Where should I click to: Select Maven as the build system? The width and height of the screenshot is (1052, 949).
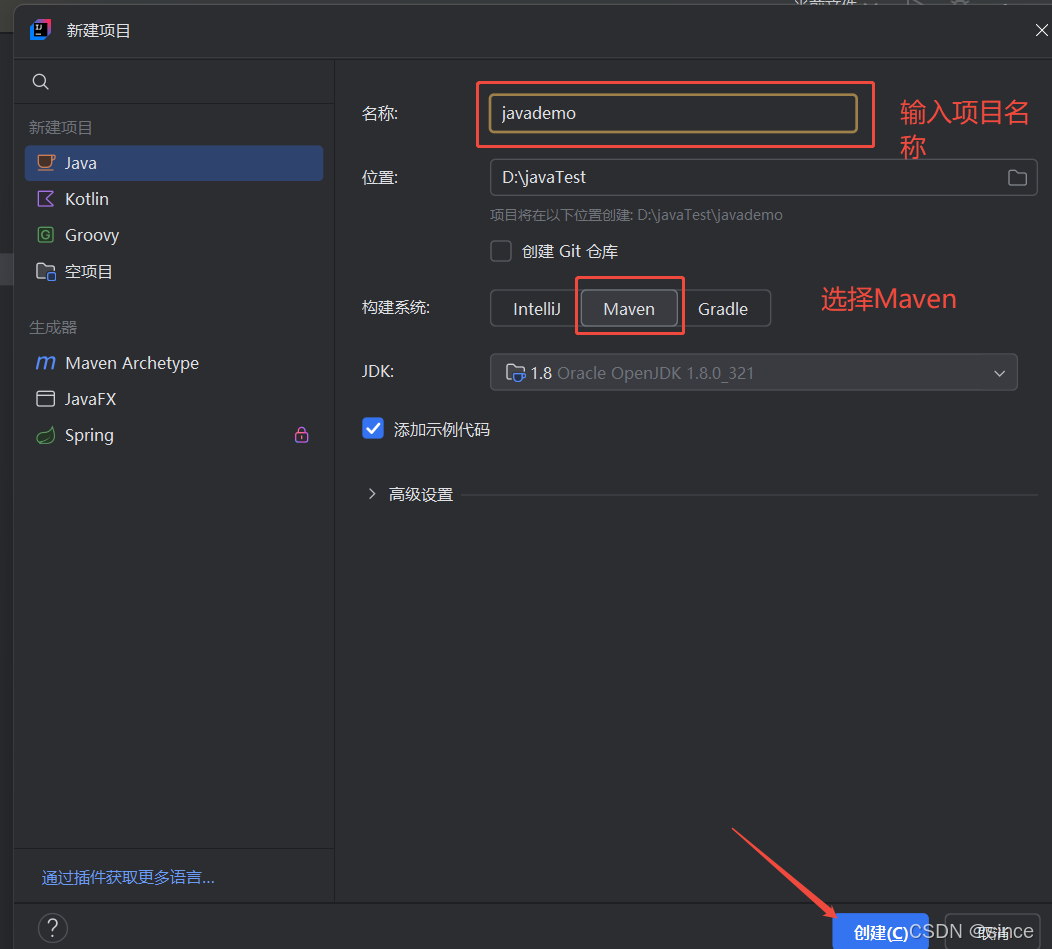click(629, 309)
